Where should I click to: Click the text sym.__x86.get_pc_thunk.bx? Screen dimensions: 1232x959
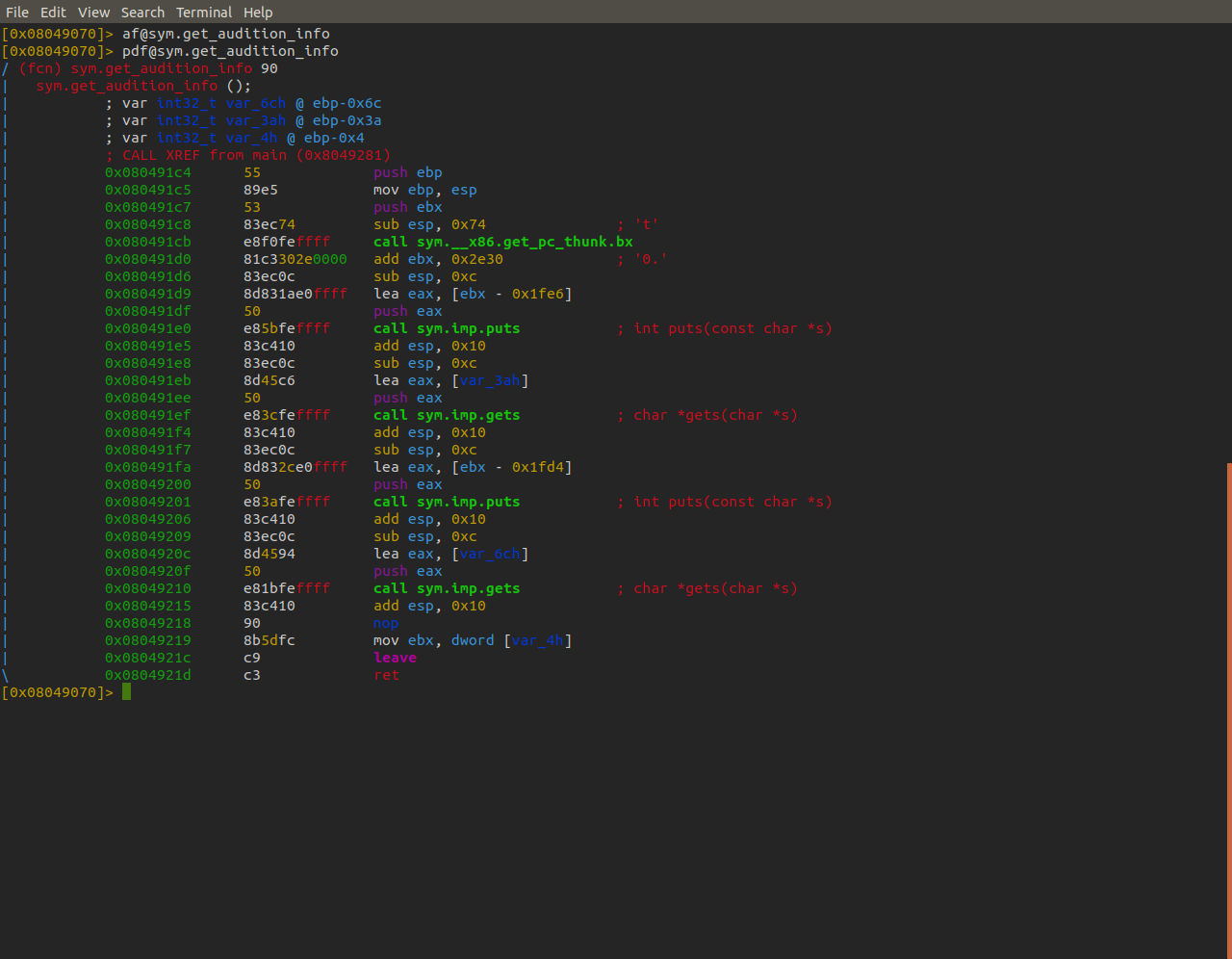click(x=525, y=242)
